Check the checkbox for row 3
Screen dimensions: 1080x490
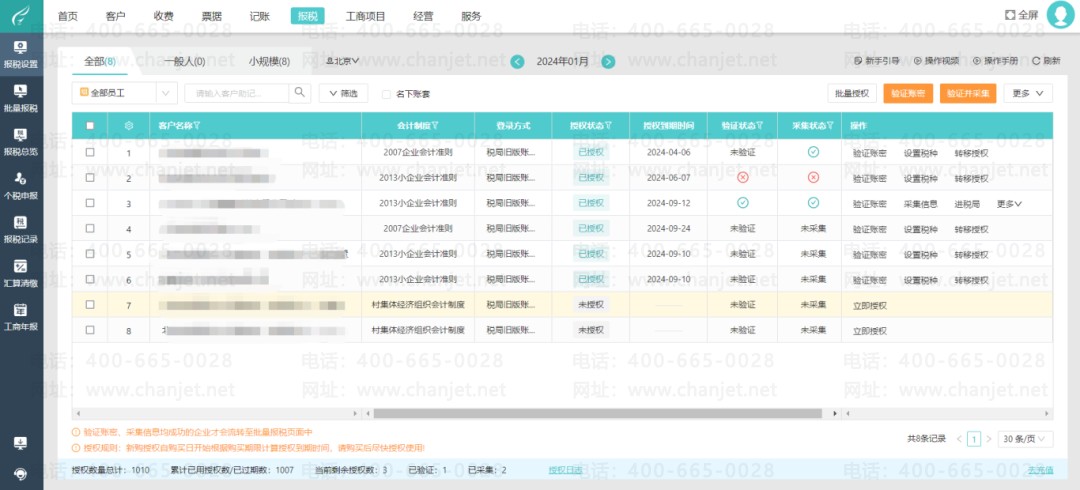point(90,203)
